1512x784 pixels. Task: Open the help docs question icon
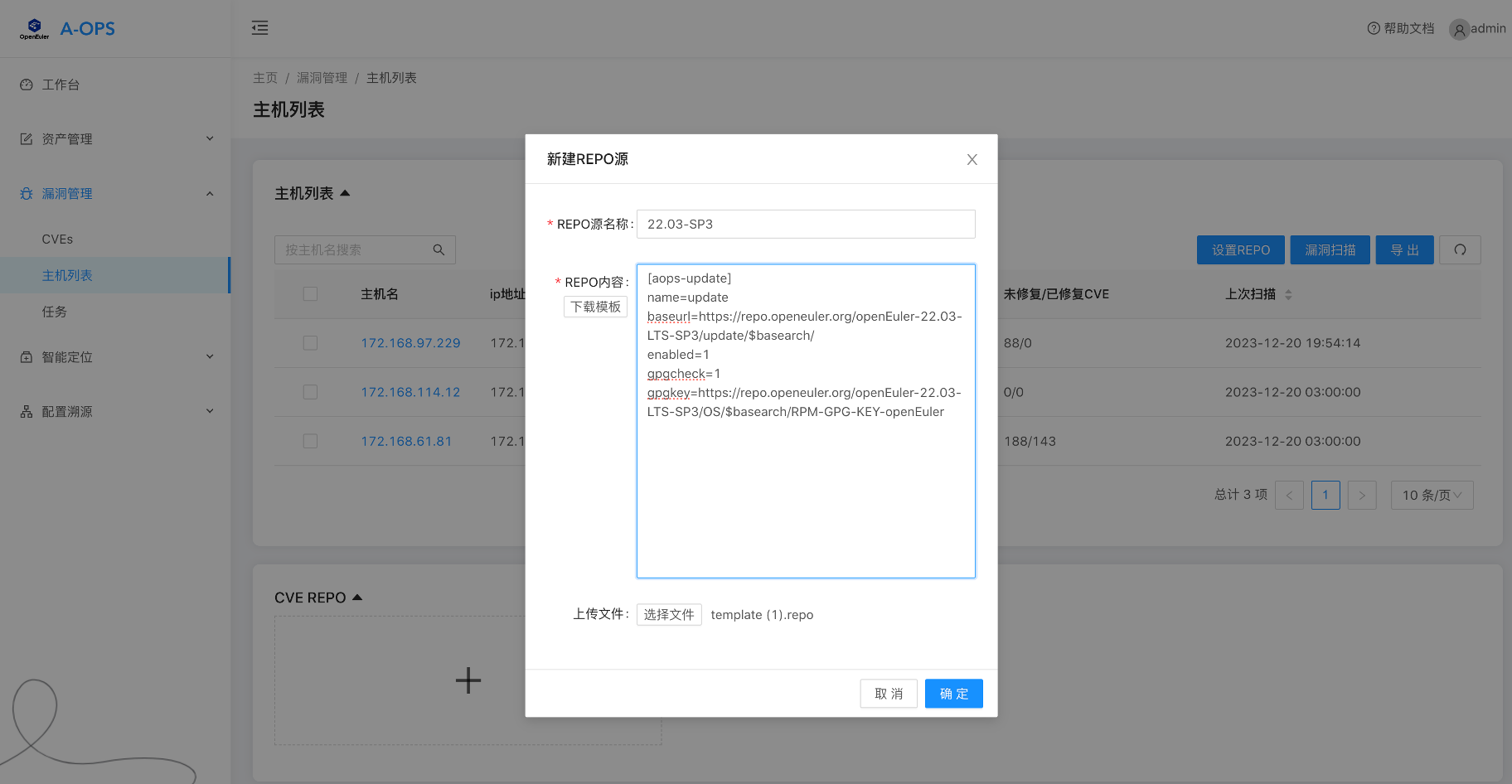coord(1374,28)
